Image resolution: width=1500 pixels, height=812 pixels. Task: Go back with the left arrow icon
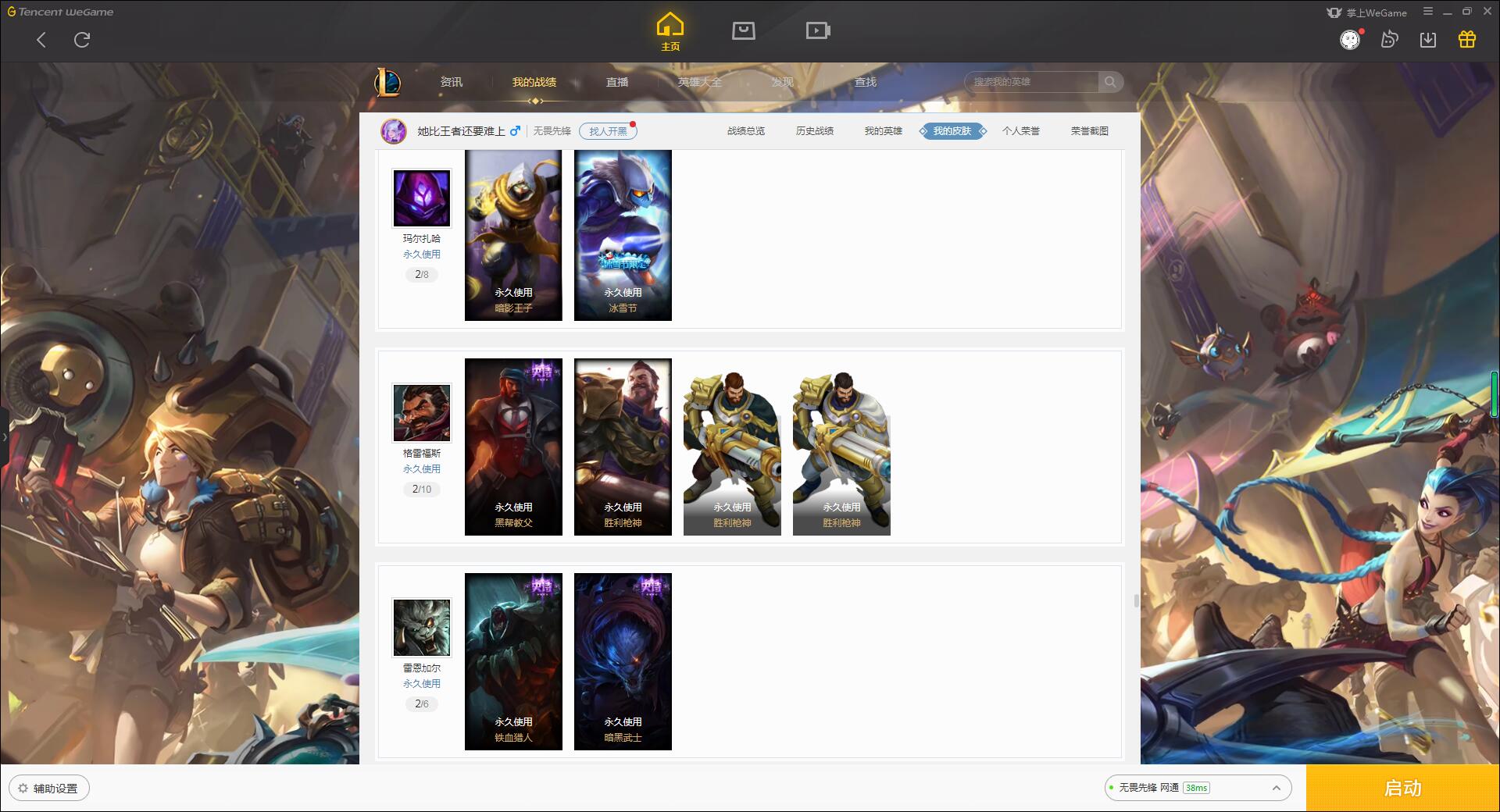[41, 40]
